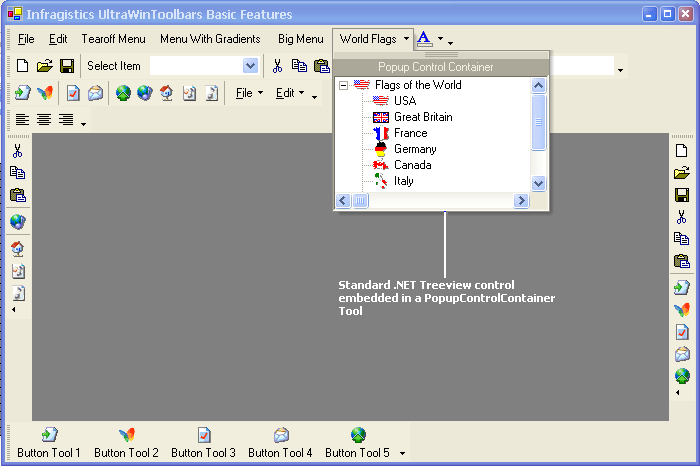Click the Cut scissors icon in the left sidebar

tap(17, 151)
